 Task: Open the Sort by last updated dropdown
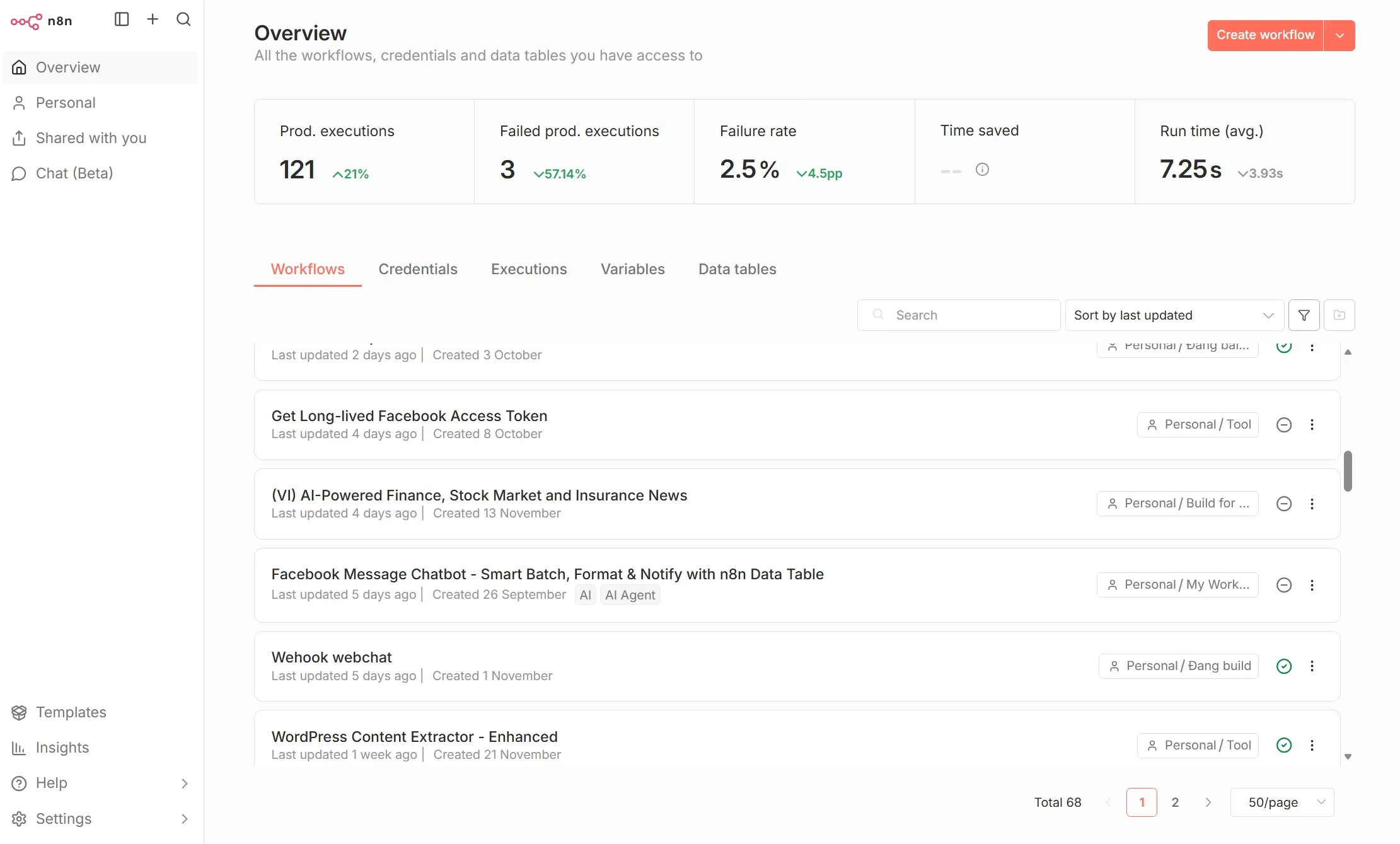(x=1174, y=315)
